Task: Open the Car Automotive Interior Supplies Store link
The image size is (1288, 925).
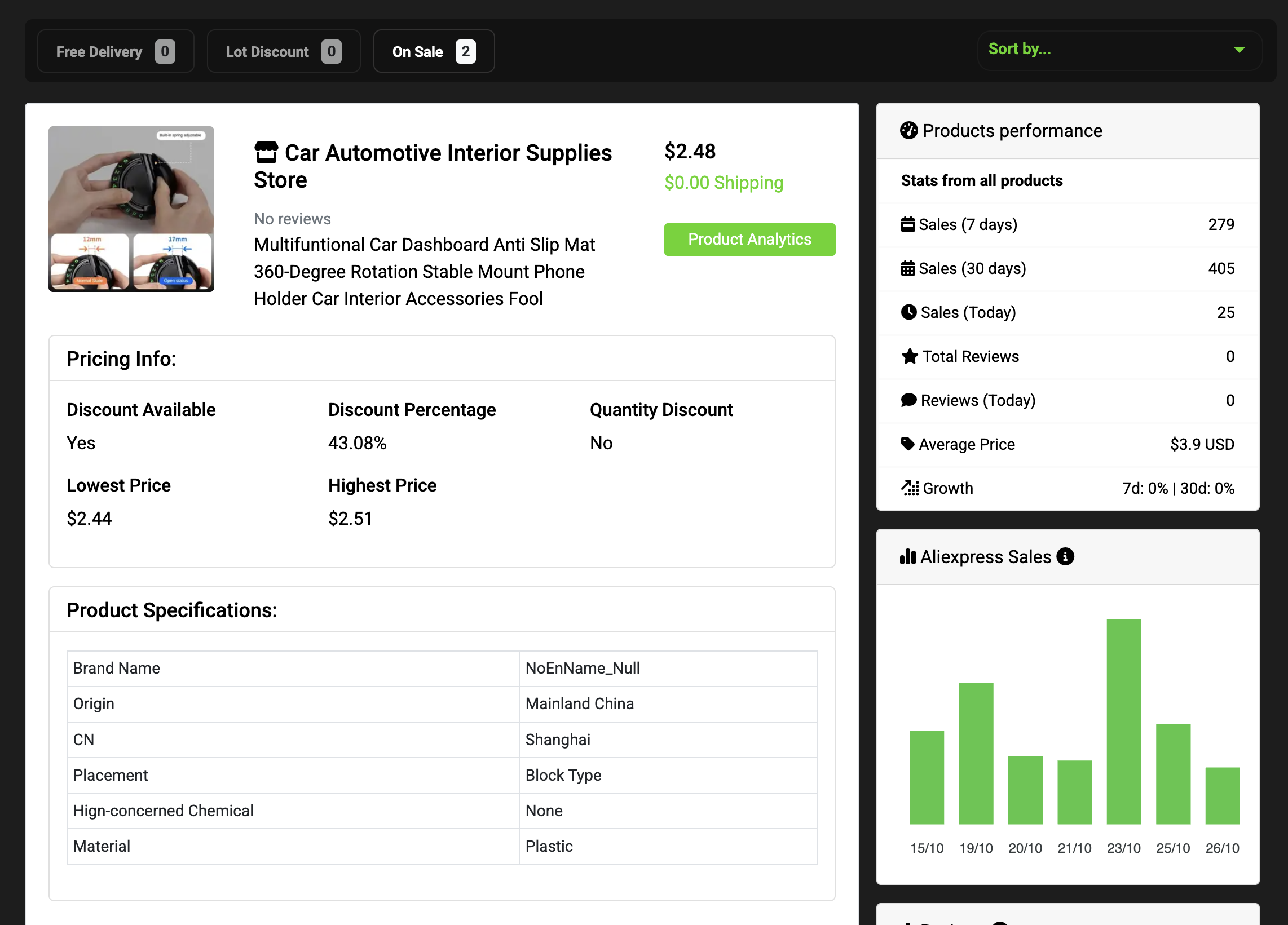Action: click(433, 166)
